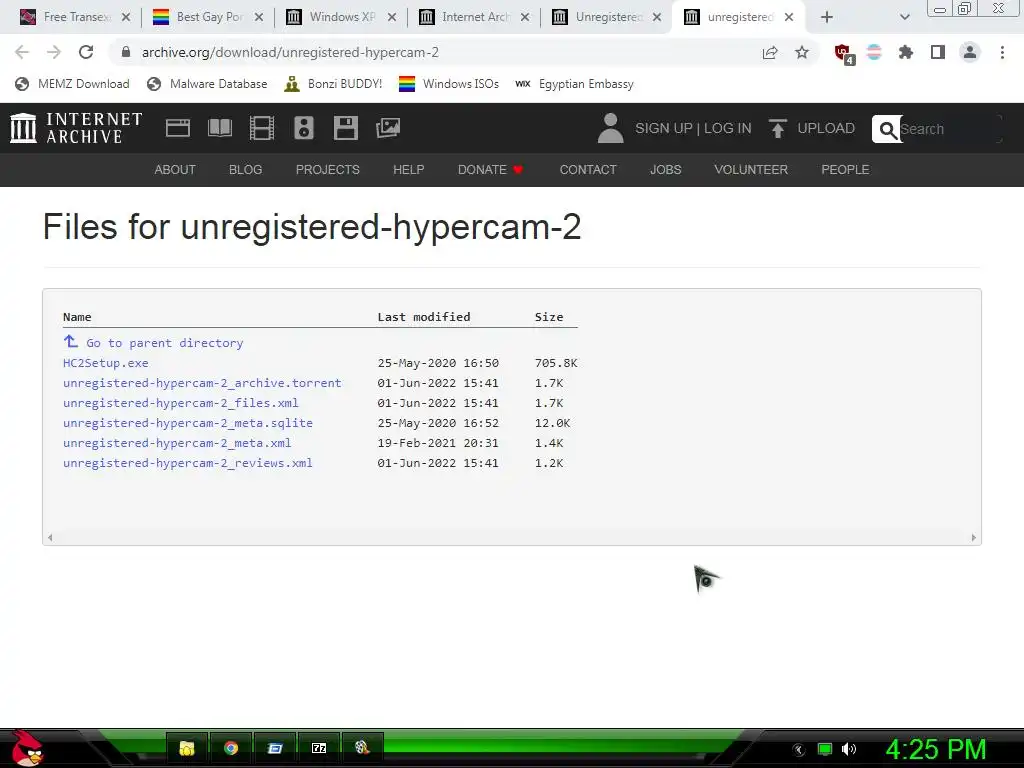
Task: Bookmark this page with the star icon
Action: (x=802, y=52)
